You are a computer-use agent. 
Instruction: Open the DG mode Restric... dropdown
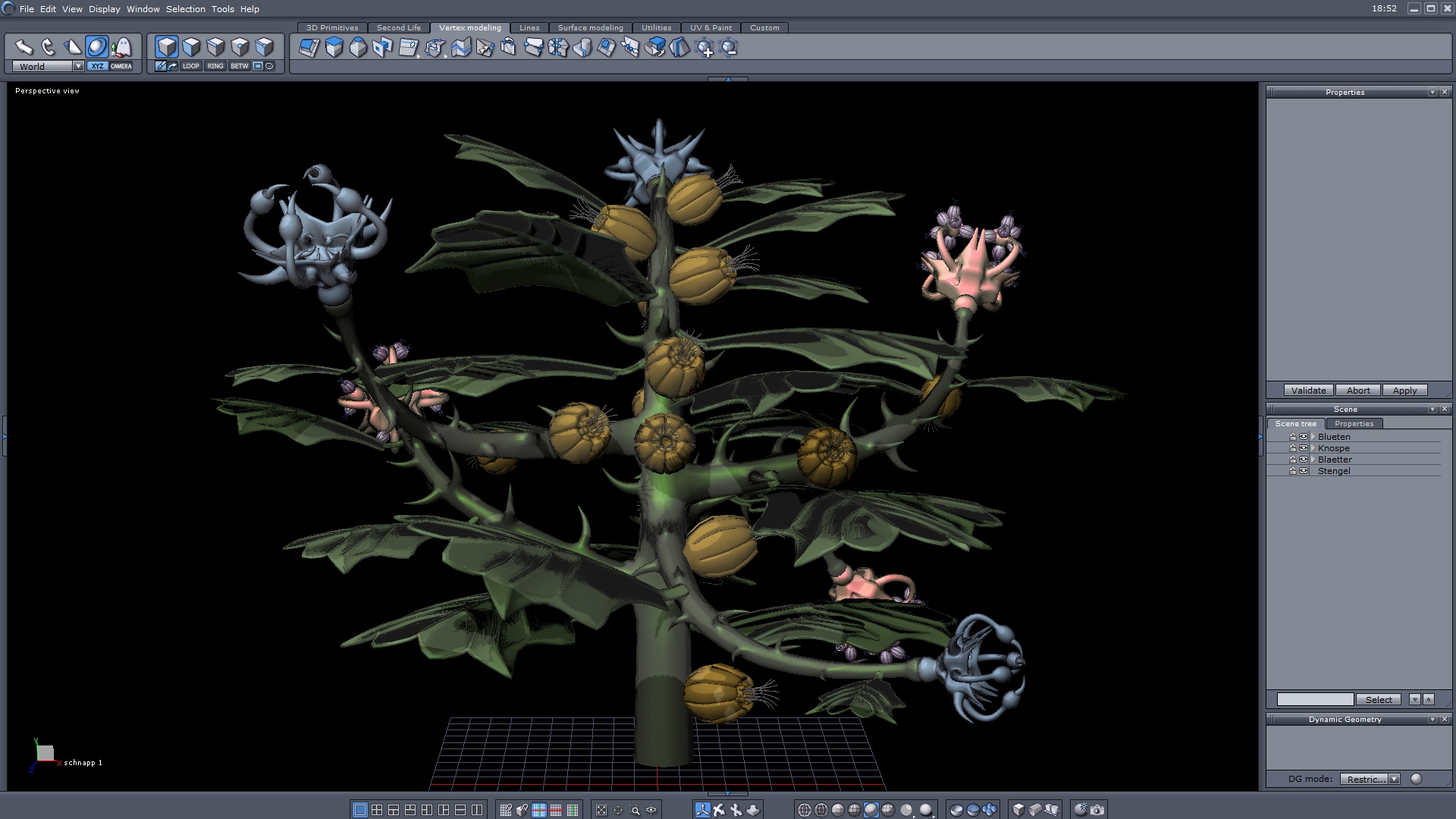pos(1394,779)
